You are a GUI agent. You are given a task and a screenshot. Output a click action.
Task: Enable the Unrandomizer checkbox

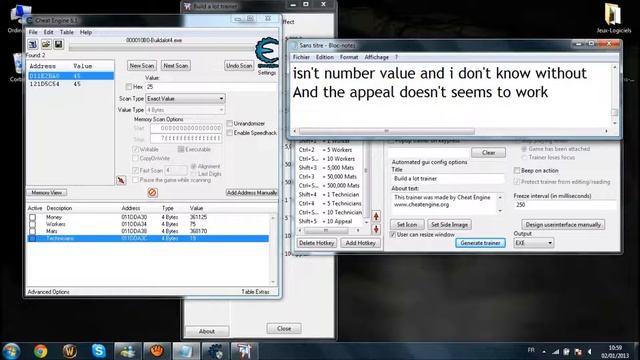[x=230, y=123]
